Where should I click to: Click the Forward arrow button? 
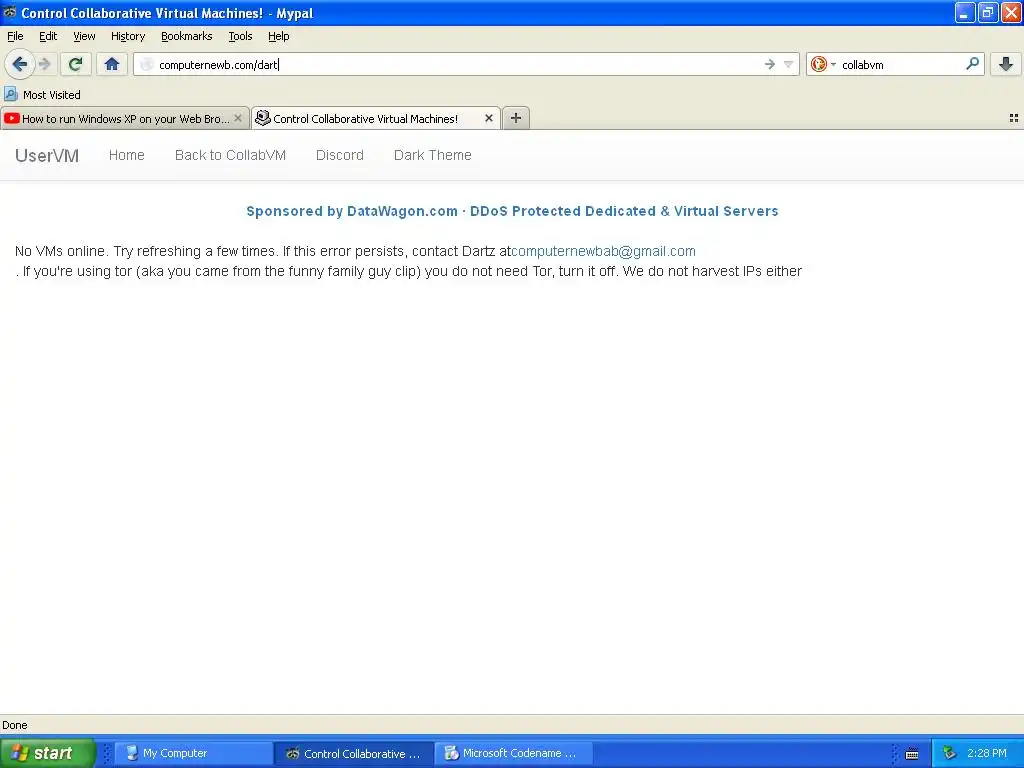[44, 64]
